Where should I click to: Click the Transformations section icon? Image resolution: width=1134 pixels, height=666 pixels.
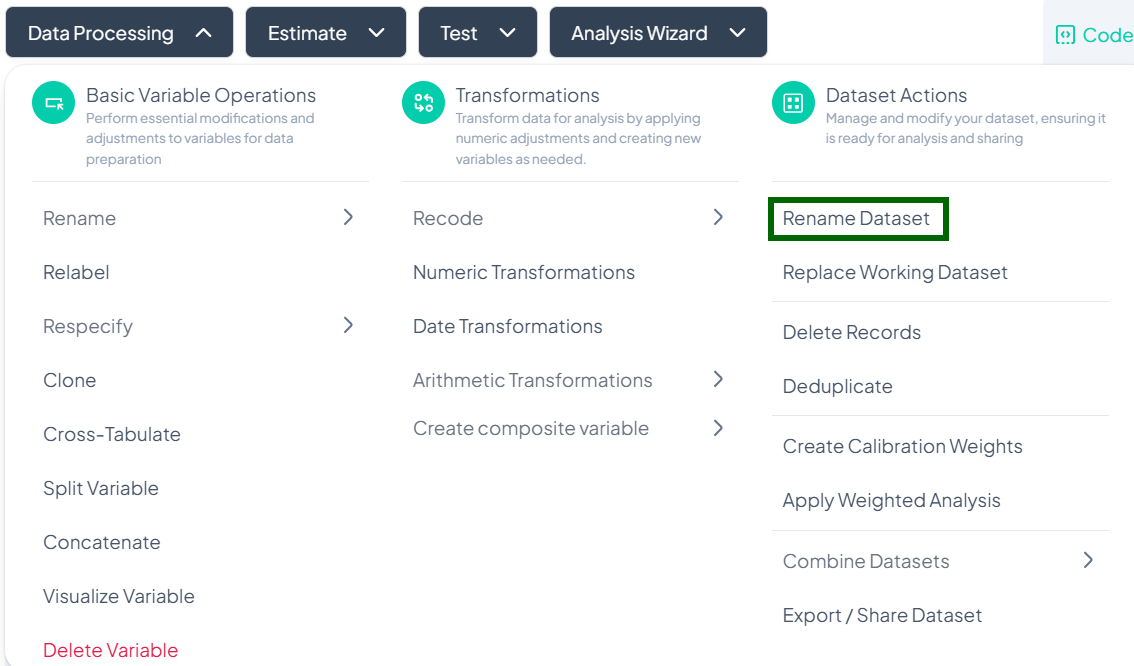(x=423, y=103)
